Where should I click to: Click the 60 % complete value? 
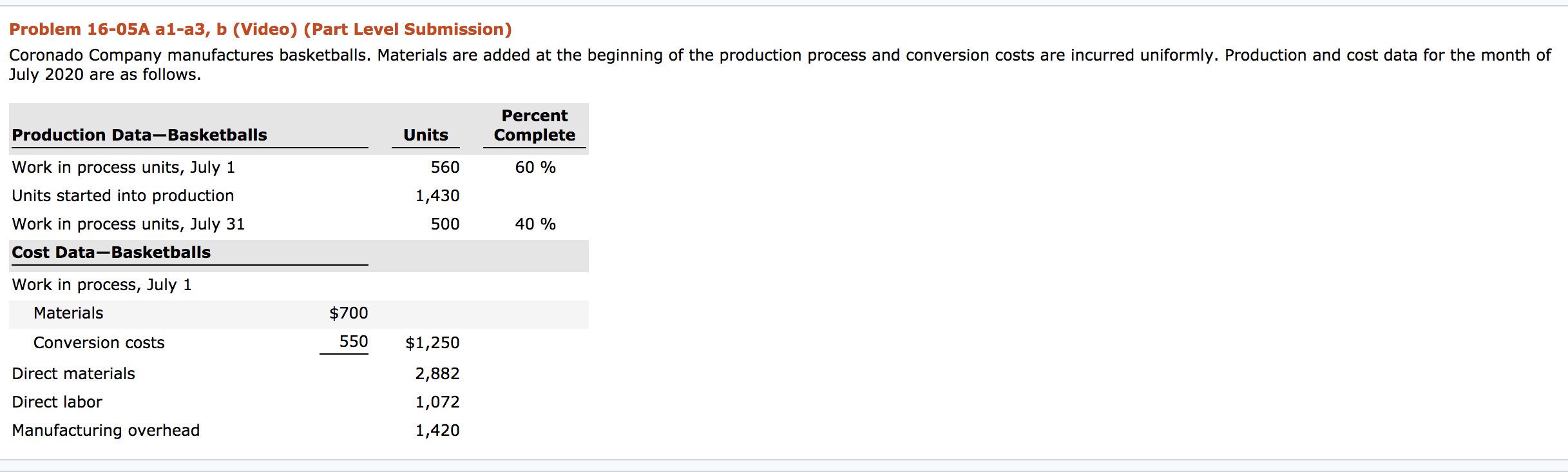click(x=535, y=168)
